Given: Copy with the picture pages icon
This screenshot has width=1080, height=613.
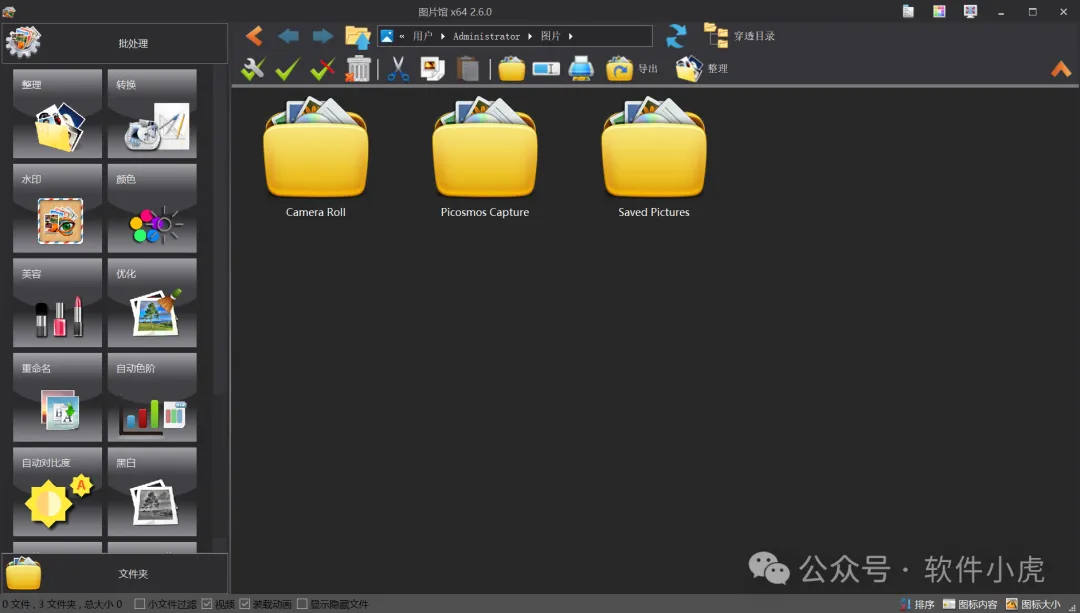Looking at the screenshot, I should point(433,69).
